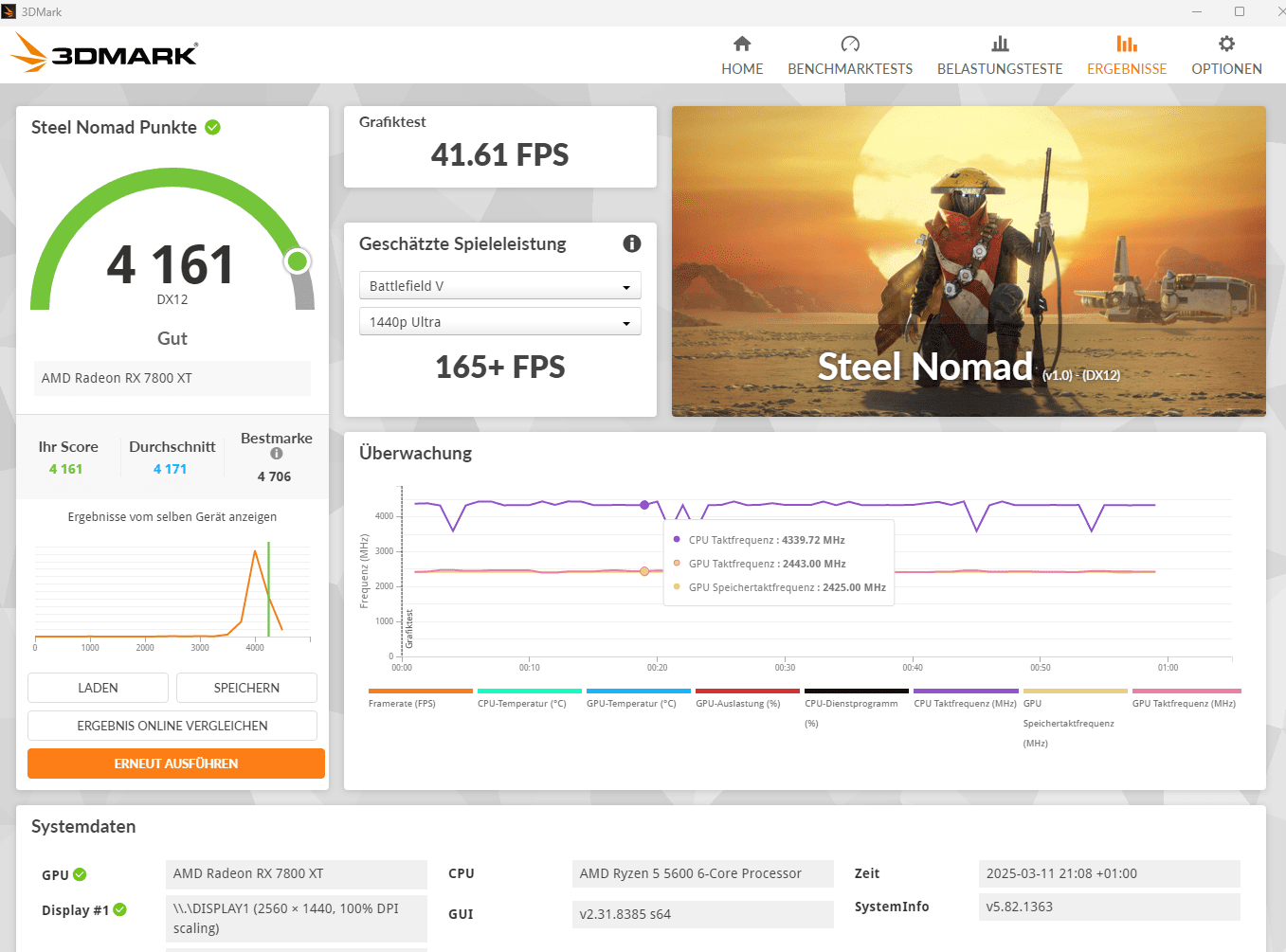This screenshot has height=952, width=1286.
Task: Click 'GPU Taktfrequenz : 2443.00 MHz' tooltip line
Action: (767, 564)
